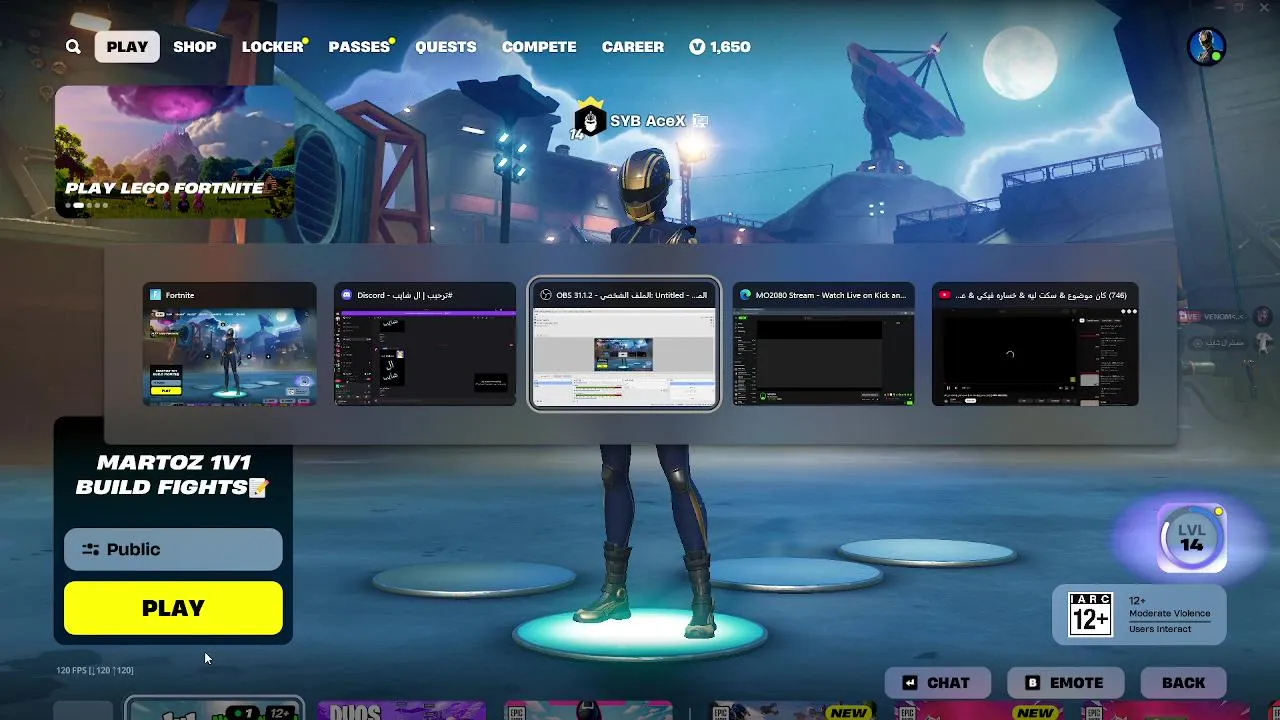Click the BACK button

tap(1183, 683)
